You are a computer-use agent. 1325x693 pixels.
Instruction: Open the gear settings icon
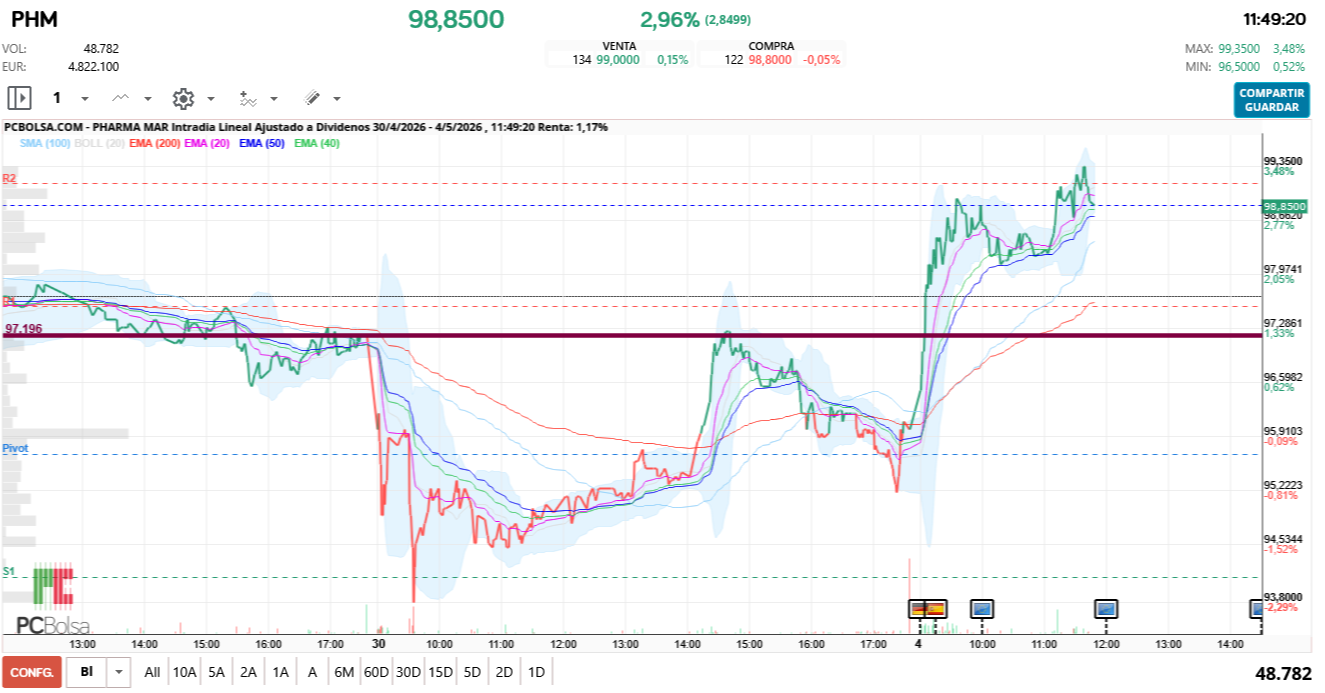tap(182, 98)
